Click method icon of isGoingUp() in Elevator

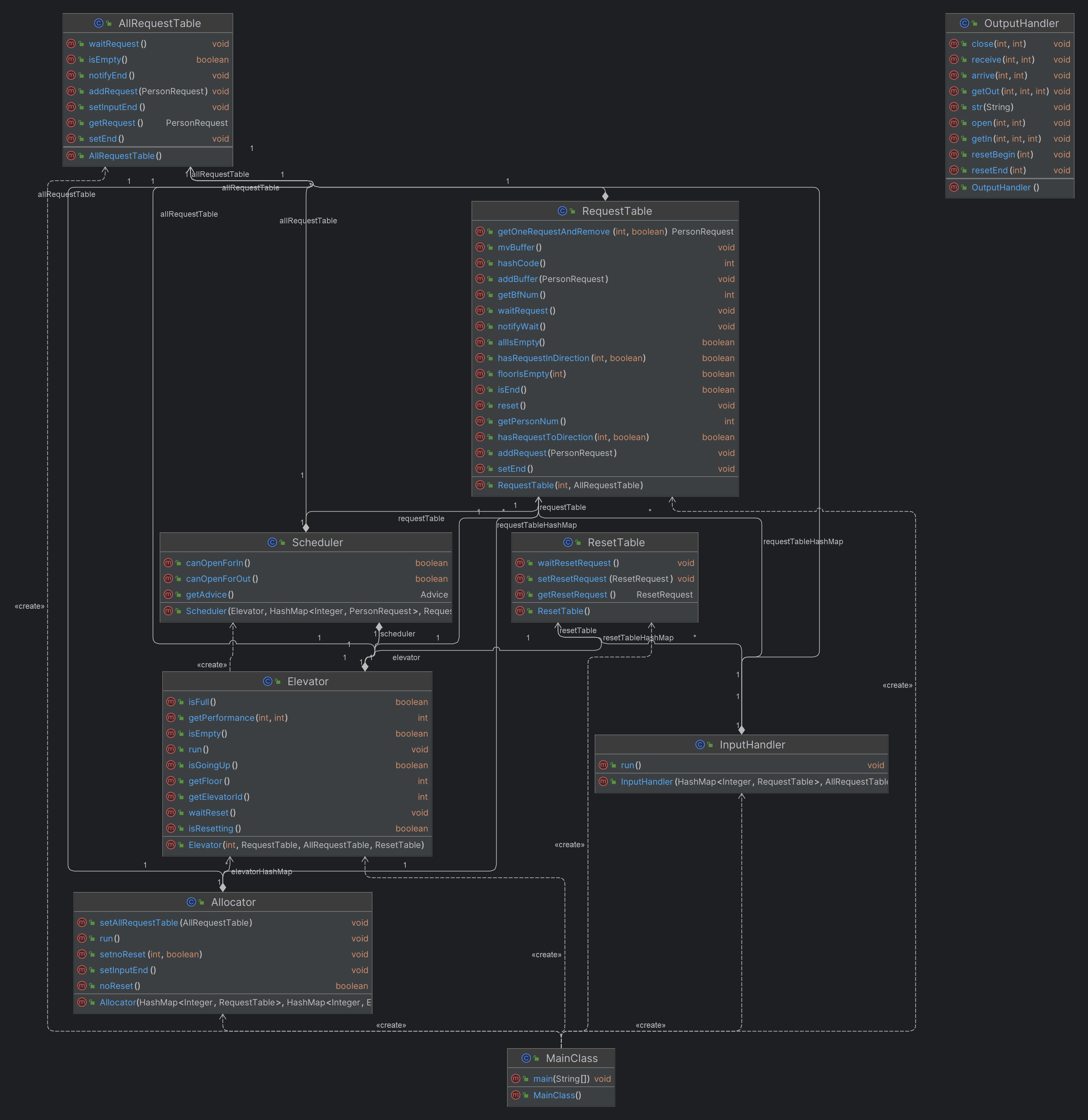click(171, 765)
